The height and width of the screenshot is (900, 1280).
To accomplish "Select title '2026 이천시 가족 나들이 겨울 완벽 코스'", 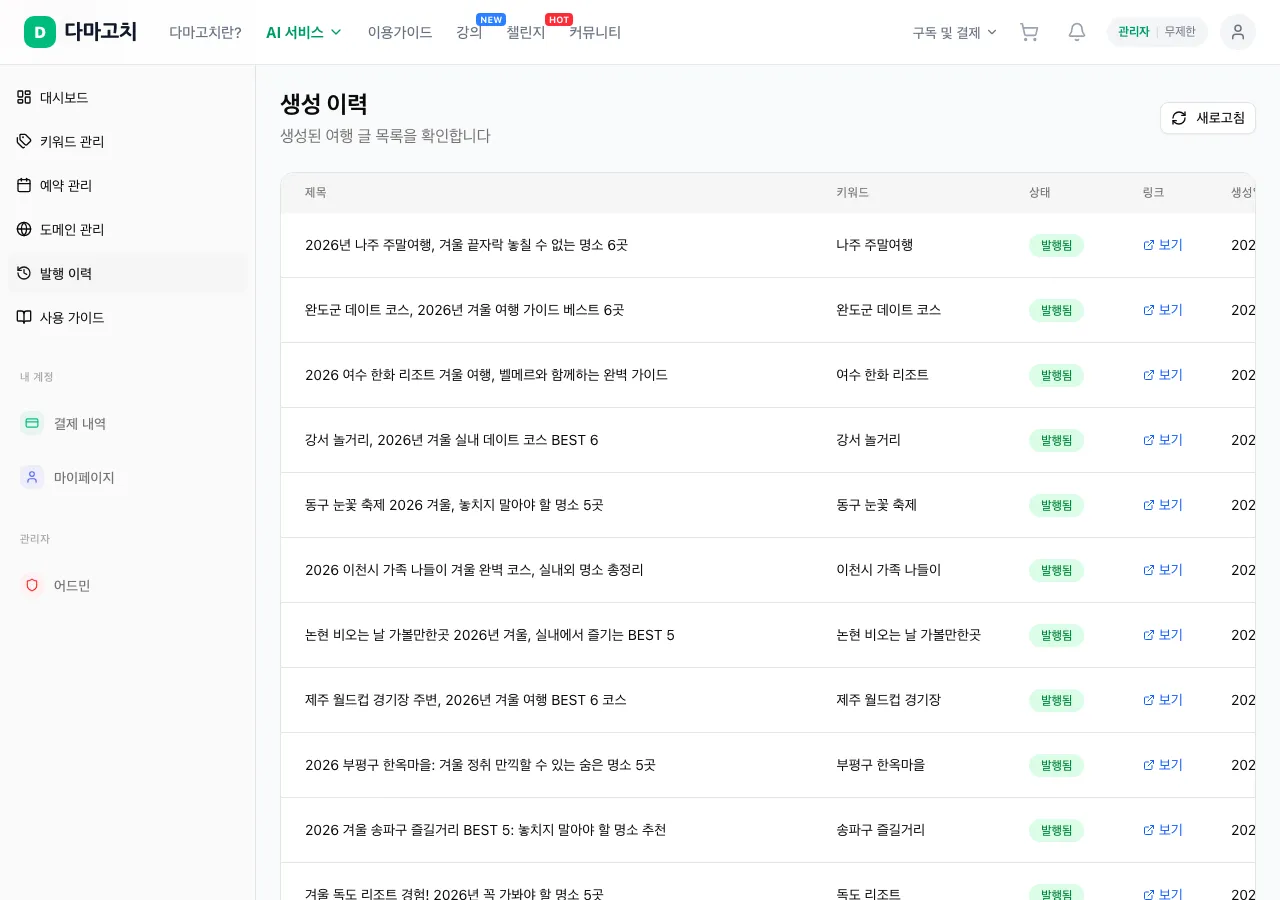I will pyautogui.click(x=474, y=570).
